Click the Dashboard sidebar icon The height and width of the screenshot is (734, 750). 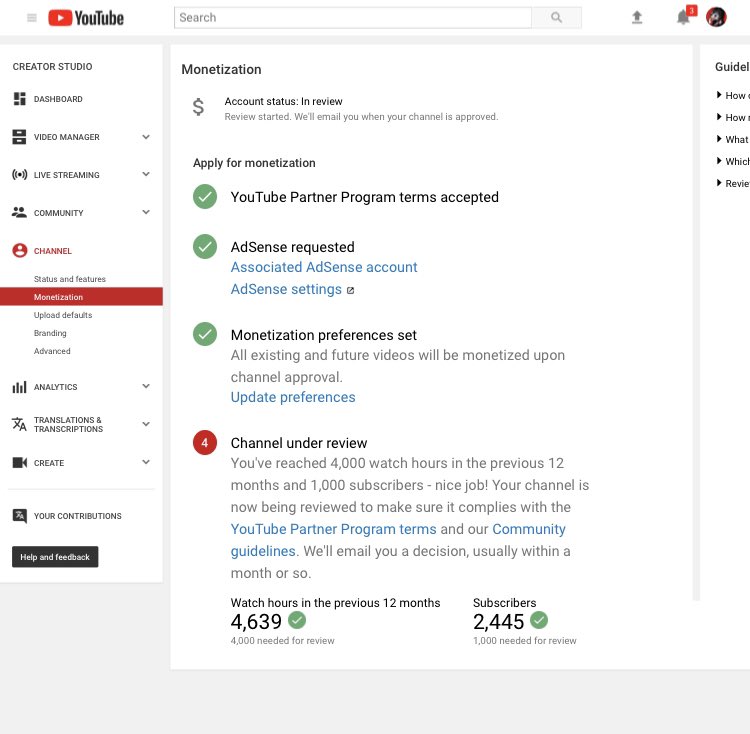click(20, 99)
